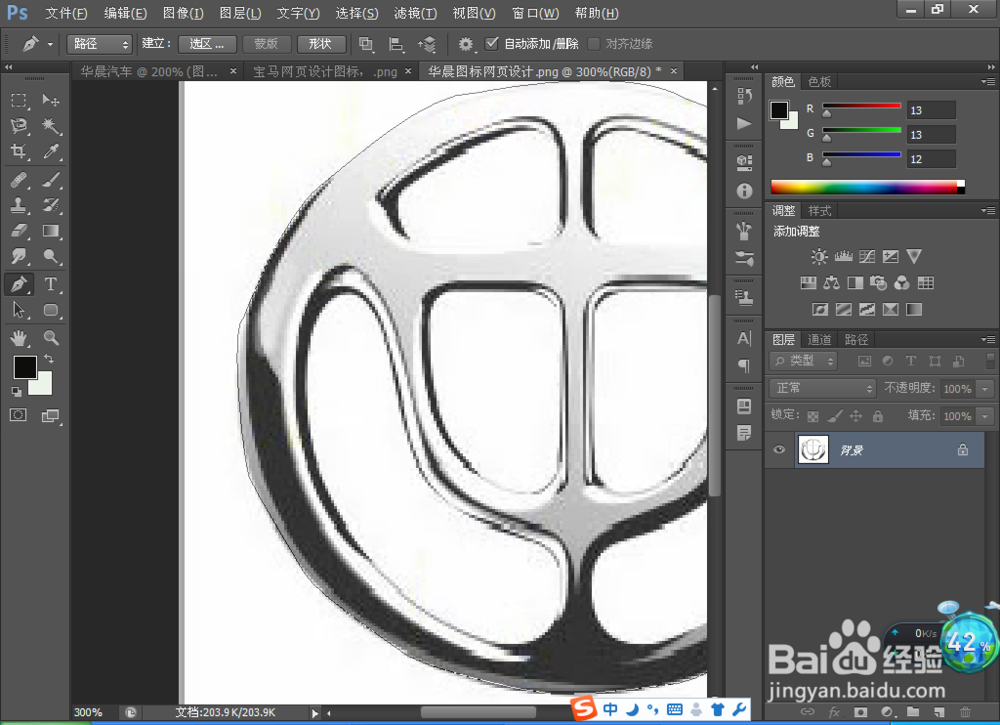Reset default foreground and background colors
The image size is (1000, 725).
(x=16, y=391)
